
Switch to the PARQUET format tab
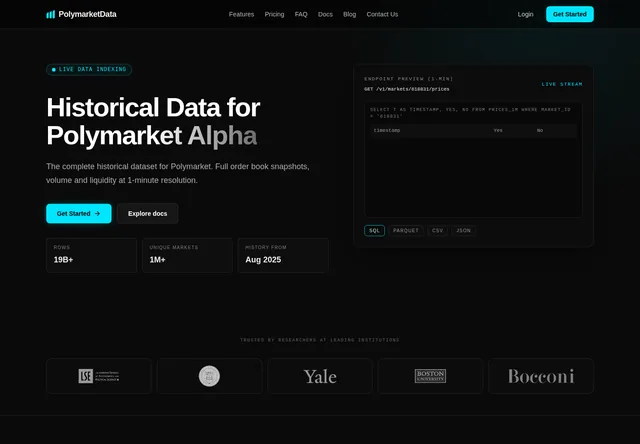pyautogui.click(x=406, y=231)
